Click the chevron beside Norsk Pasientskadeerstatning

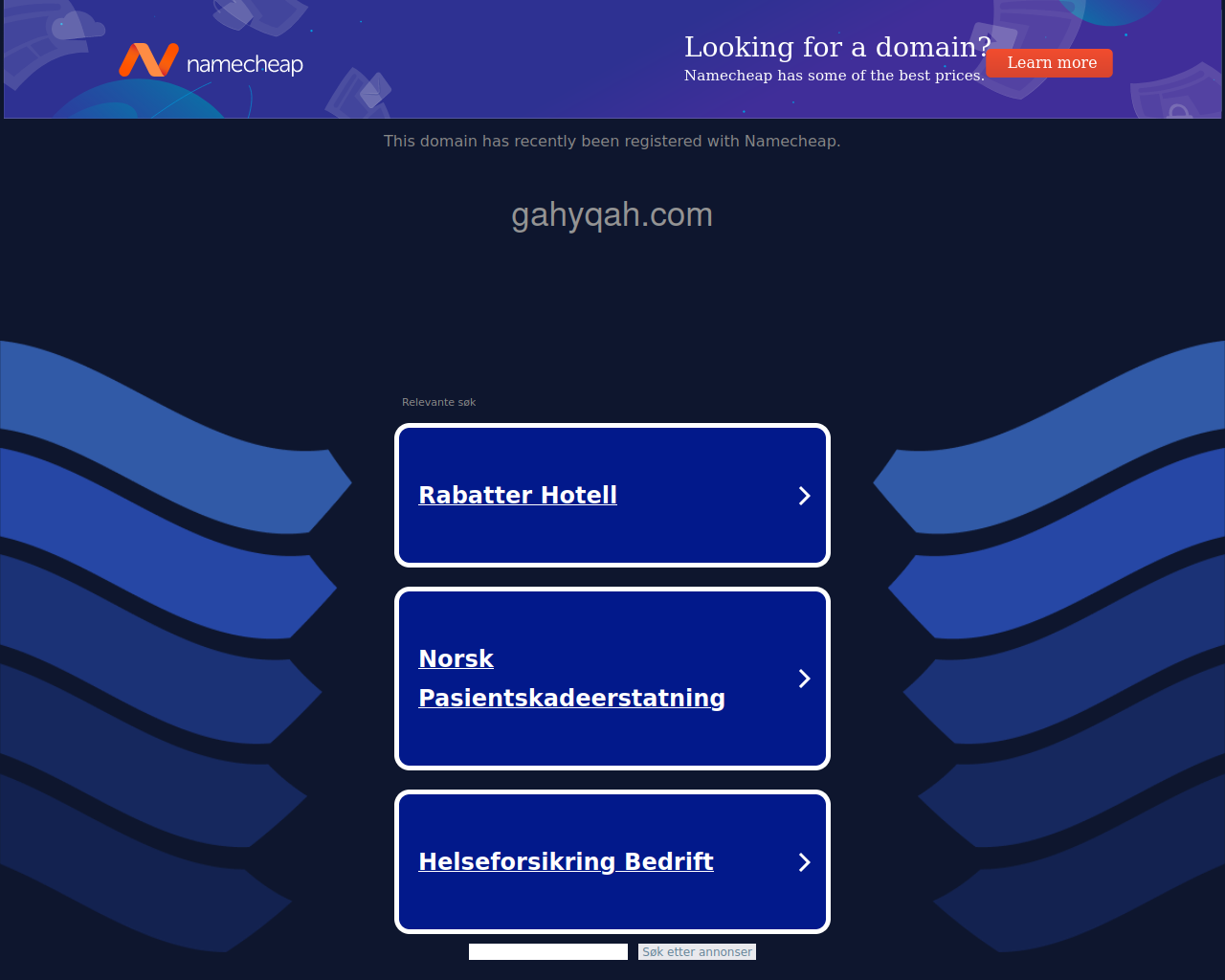(x=804, y=679)
